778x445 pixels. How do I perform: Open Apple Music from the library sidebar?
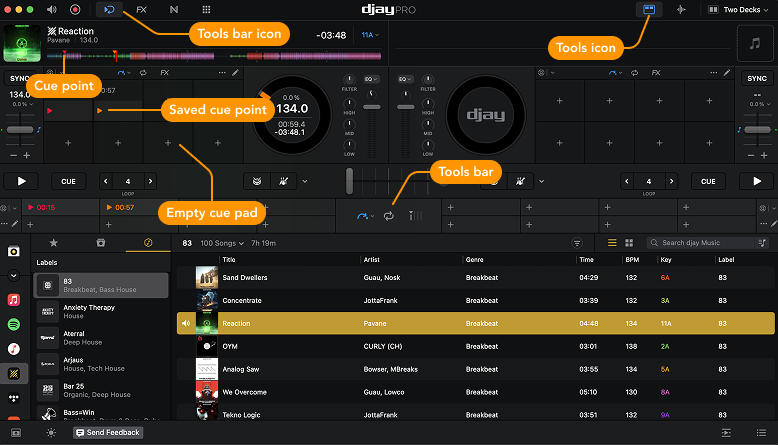pos(14,299)
